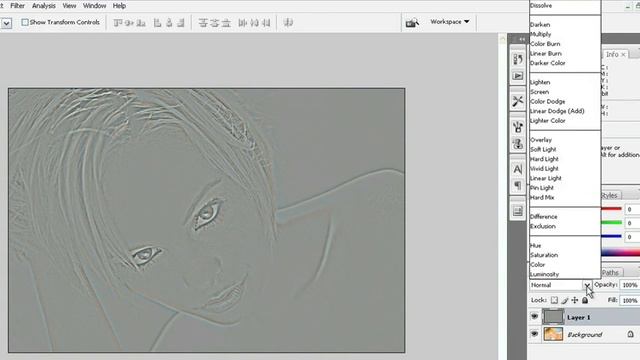
Task: Select the Background layer thumbnail
Action: 553,334
